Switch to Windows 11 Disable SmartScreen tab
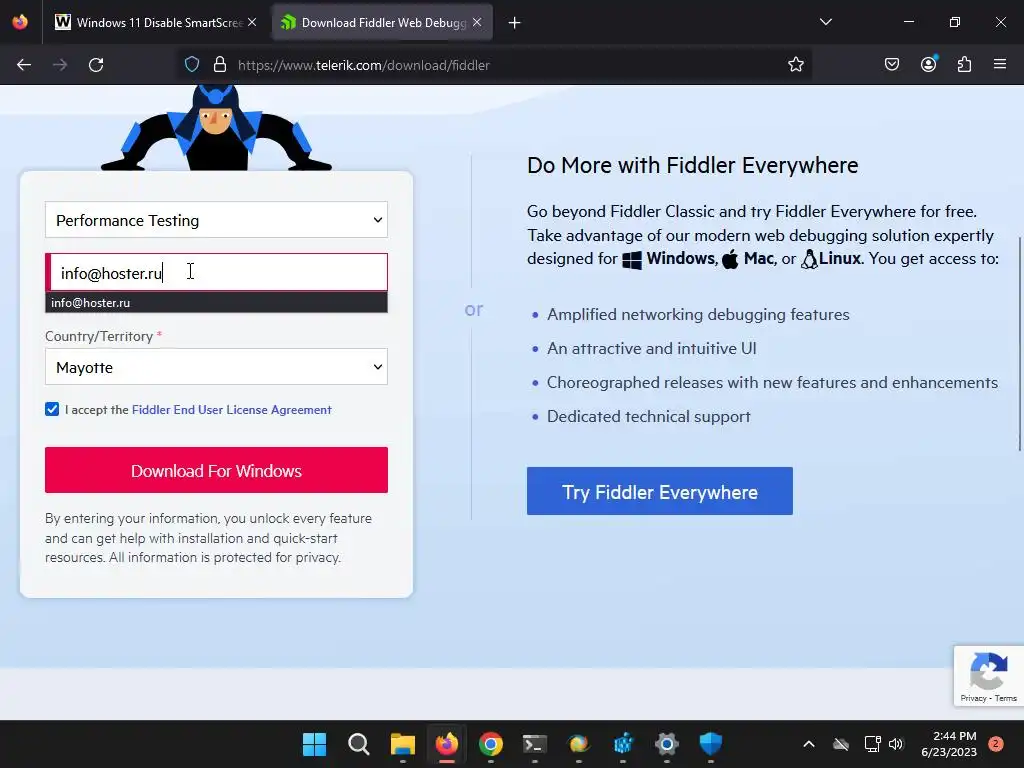Screen dimensions: 1024x768 (x=157, y=23)
